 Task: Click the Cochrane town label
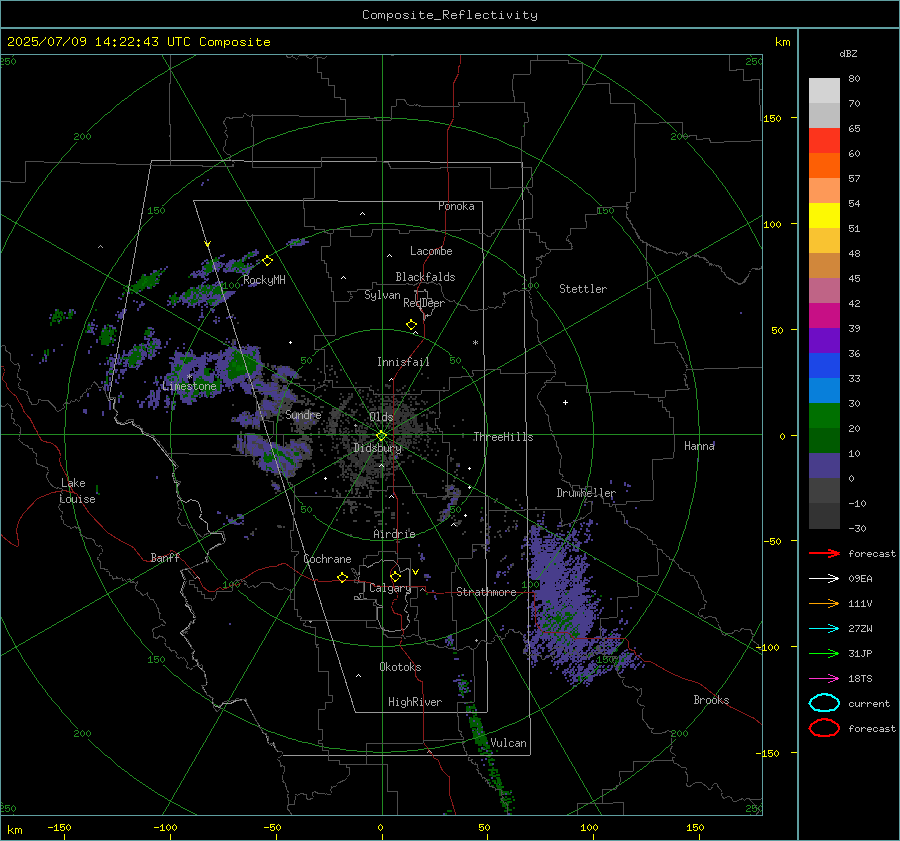pos(327,559)
